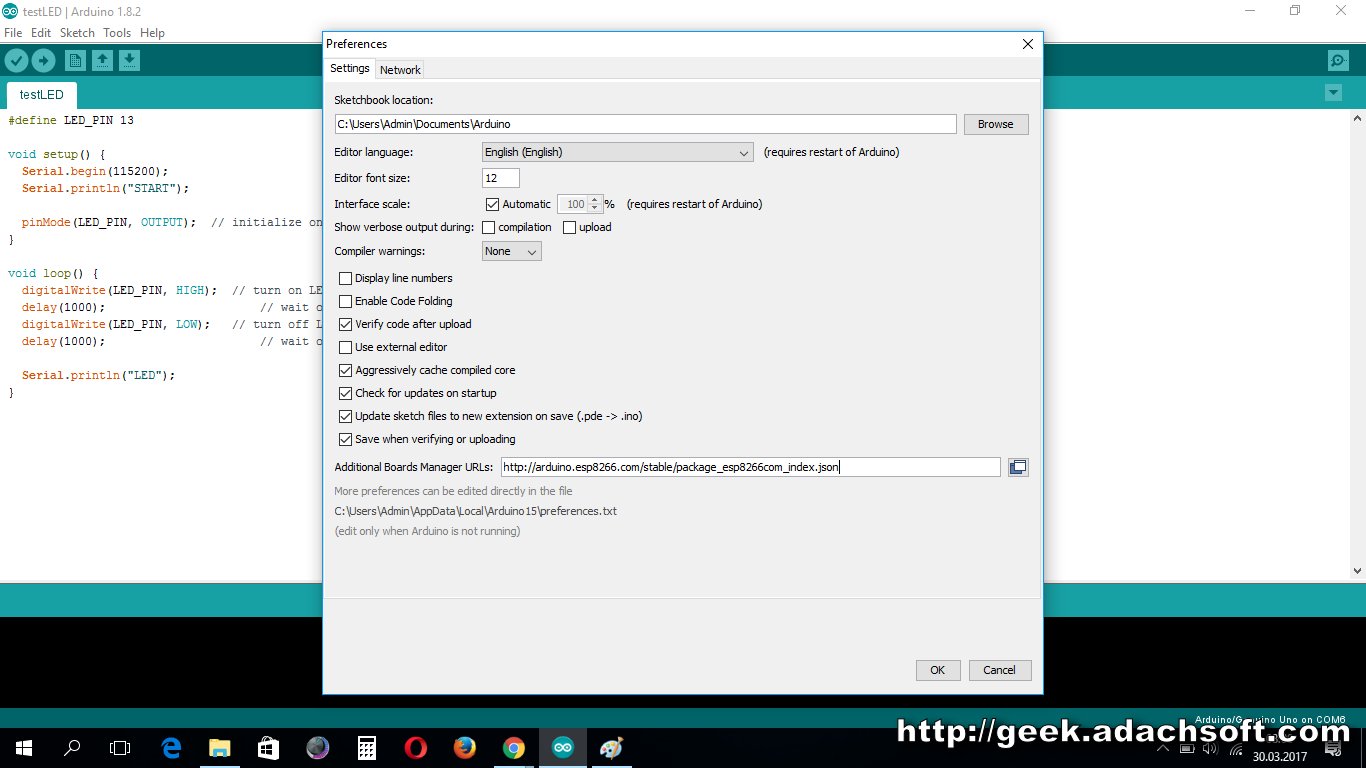Open the sketch tab dropdown arrow
The width and height of the screenshot is (1366, 768).
pos(1332,93)
